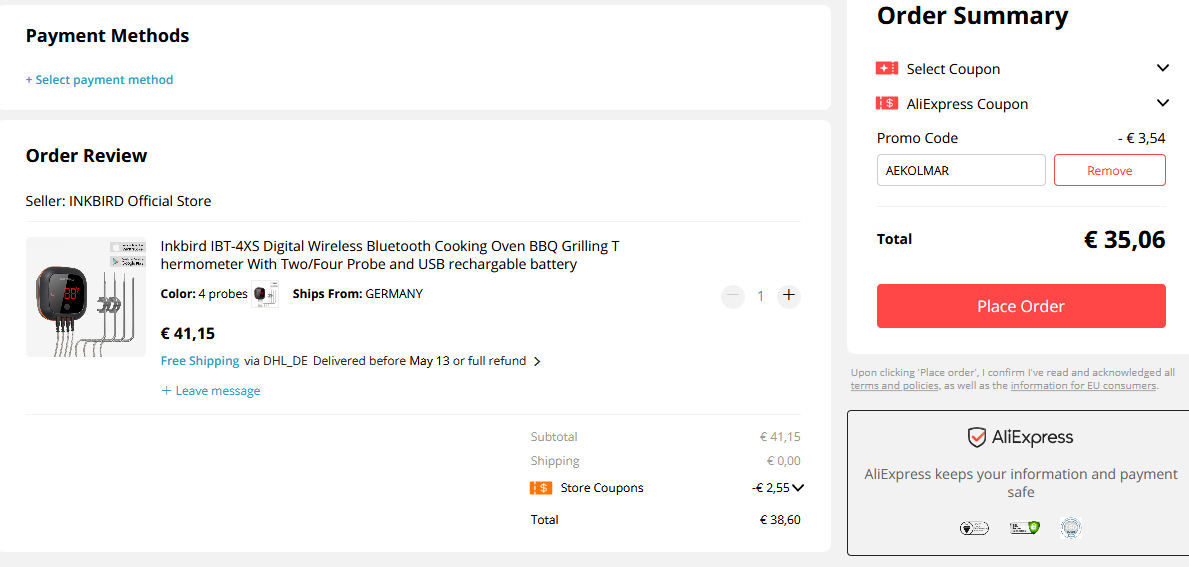Viewport: 1189px width, 567px height.
Task: Open the terms and policies link
Action: pyautogui.click(x=895, y=386)
